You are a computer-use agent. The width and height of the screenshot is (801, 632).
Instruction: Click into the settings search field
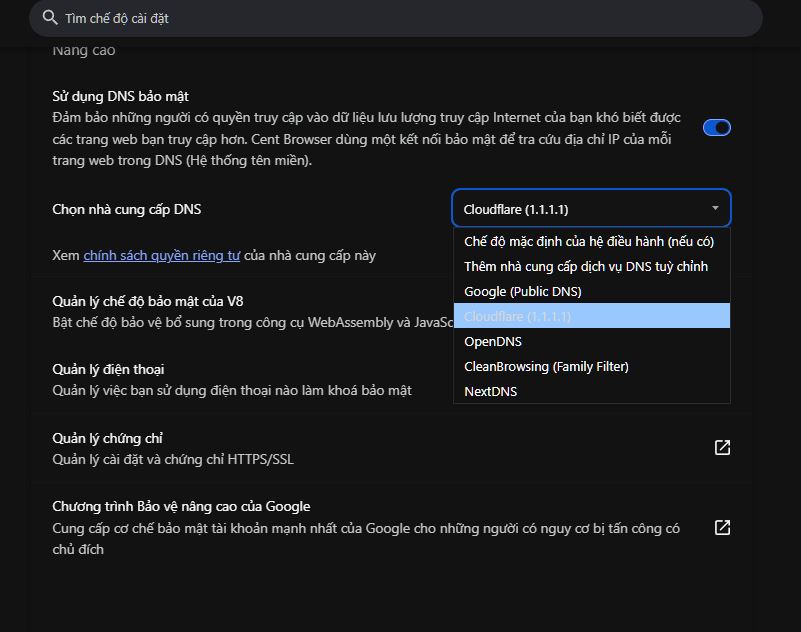(396, 18)
